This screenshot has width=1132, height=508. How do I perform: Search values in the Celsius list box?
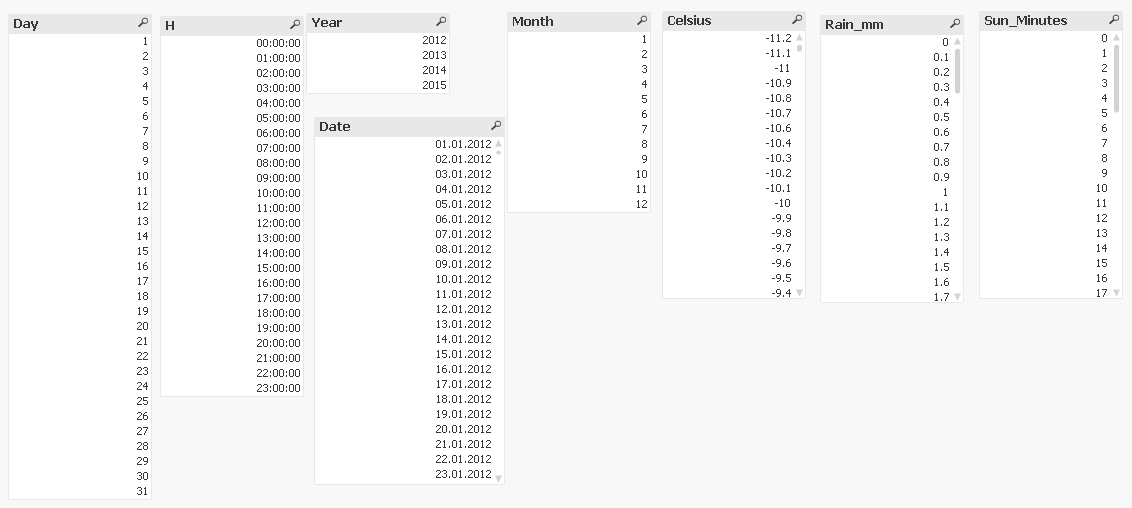click(797, 20)
